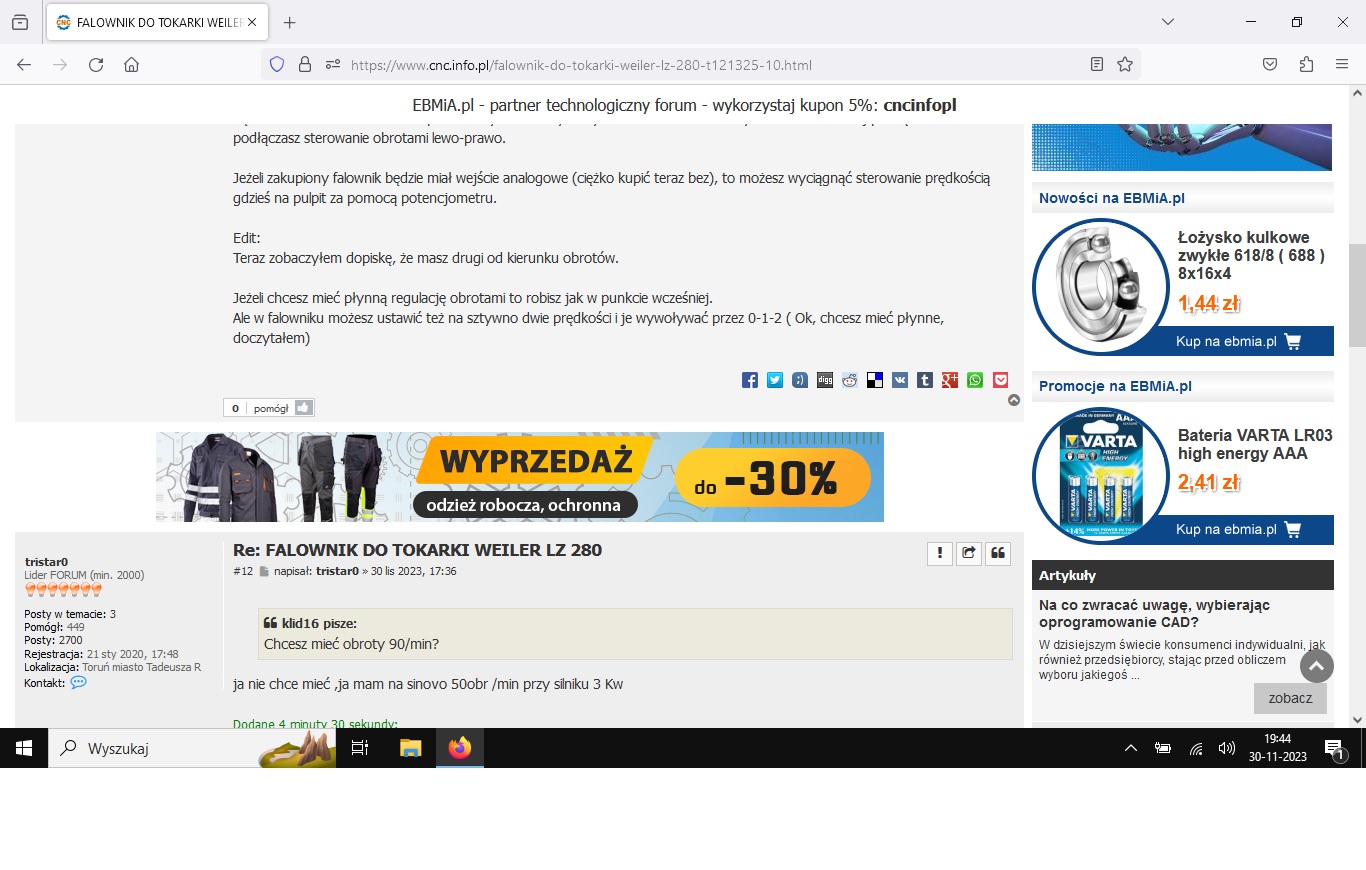Share post on Google Plus
This screenshot has height=870, width=1366.
point(950,380)
